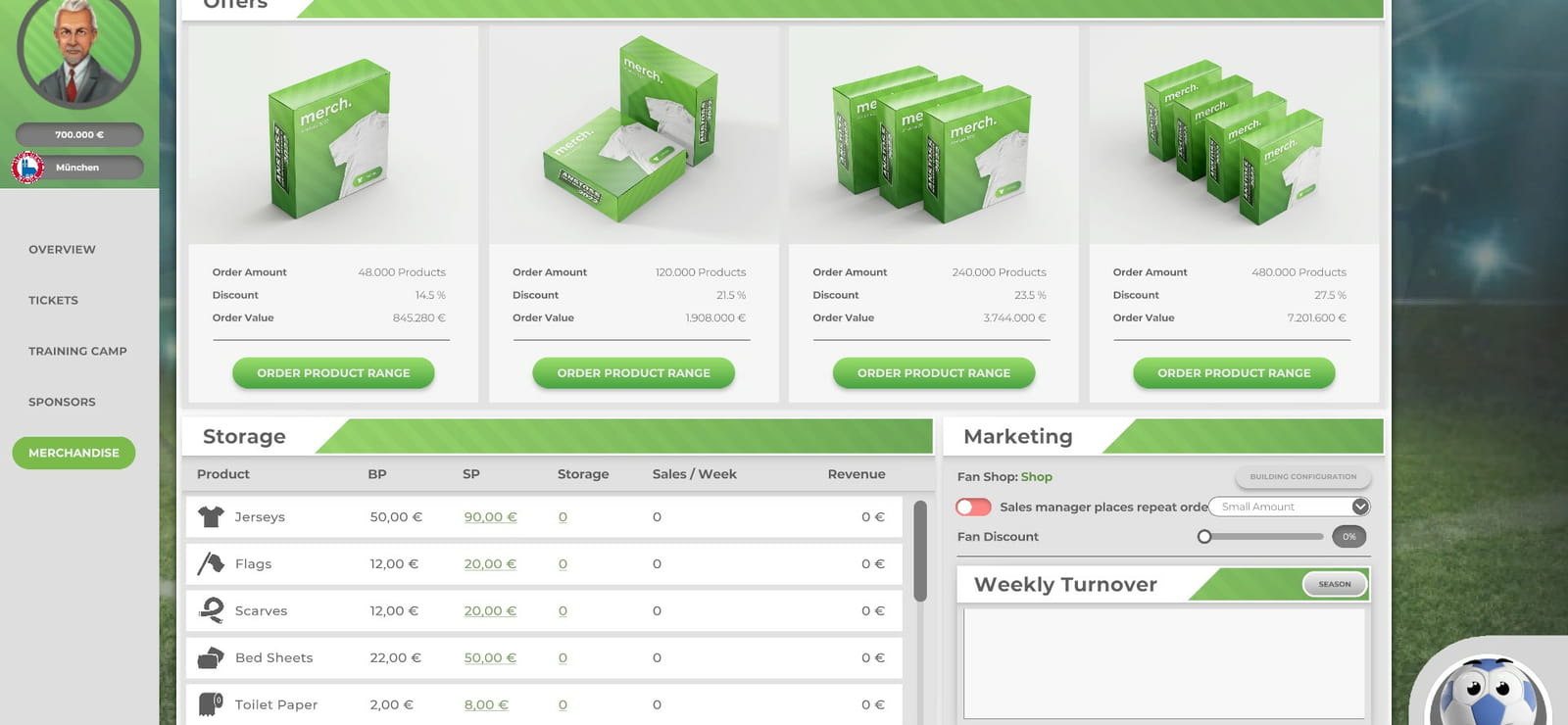This screenshot has width=1568, height=725.
Task: Click the München club crest icon
Action: 28,168
